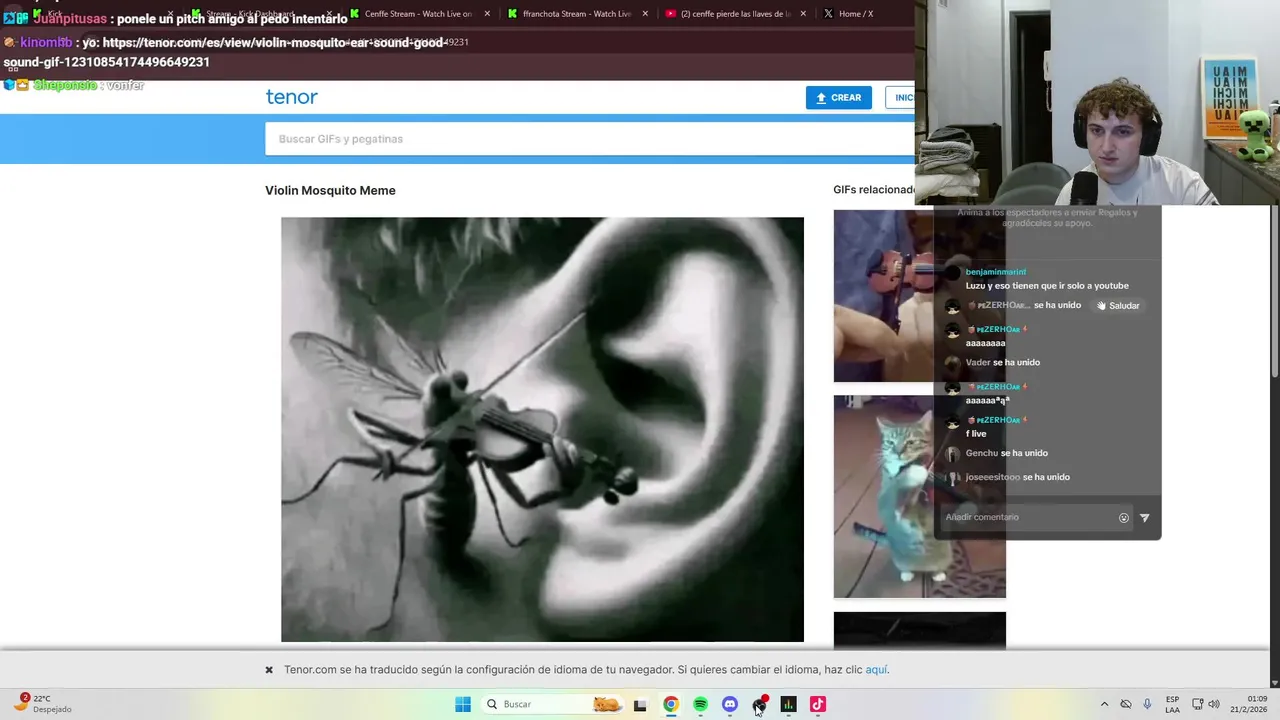Close the YouTube tab

[803, 14]
